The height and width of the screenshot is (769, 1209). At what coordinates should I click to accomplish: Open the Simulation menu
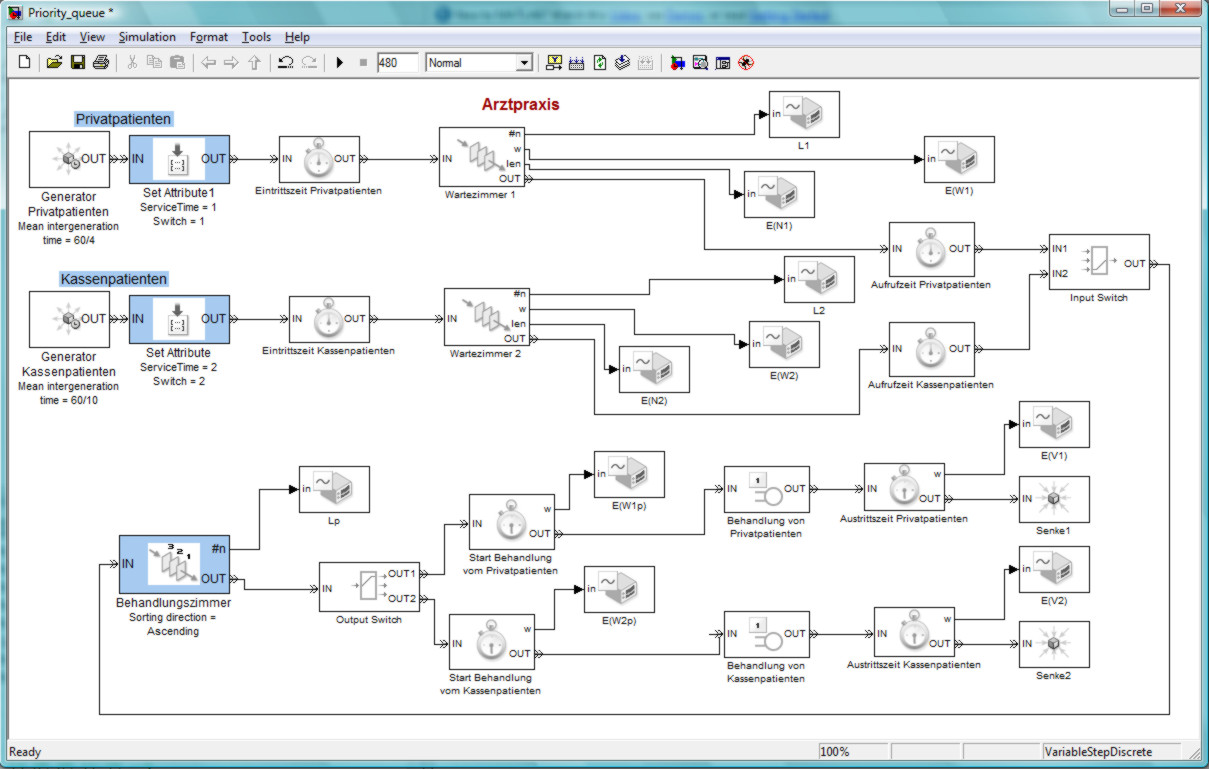coord(146,37)
